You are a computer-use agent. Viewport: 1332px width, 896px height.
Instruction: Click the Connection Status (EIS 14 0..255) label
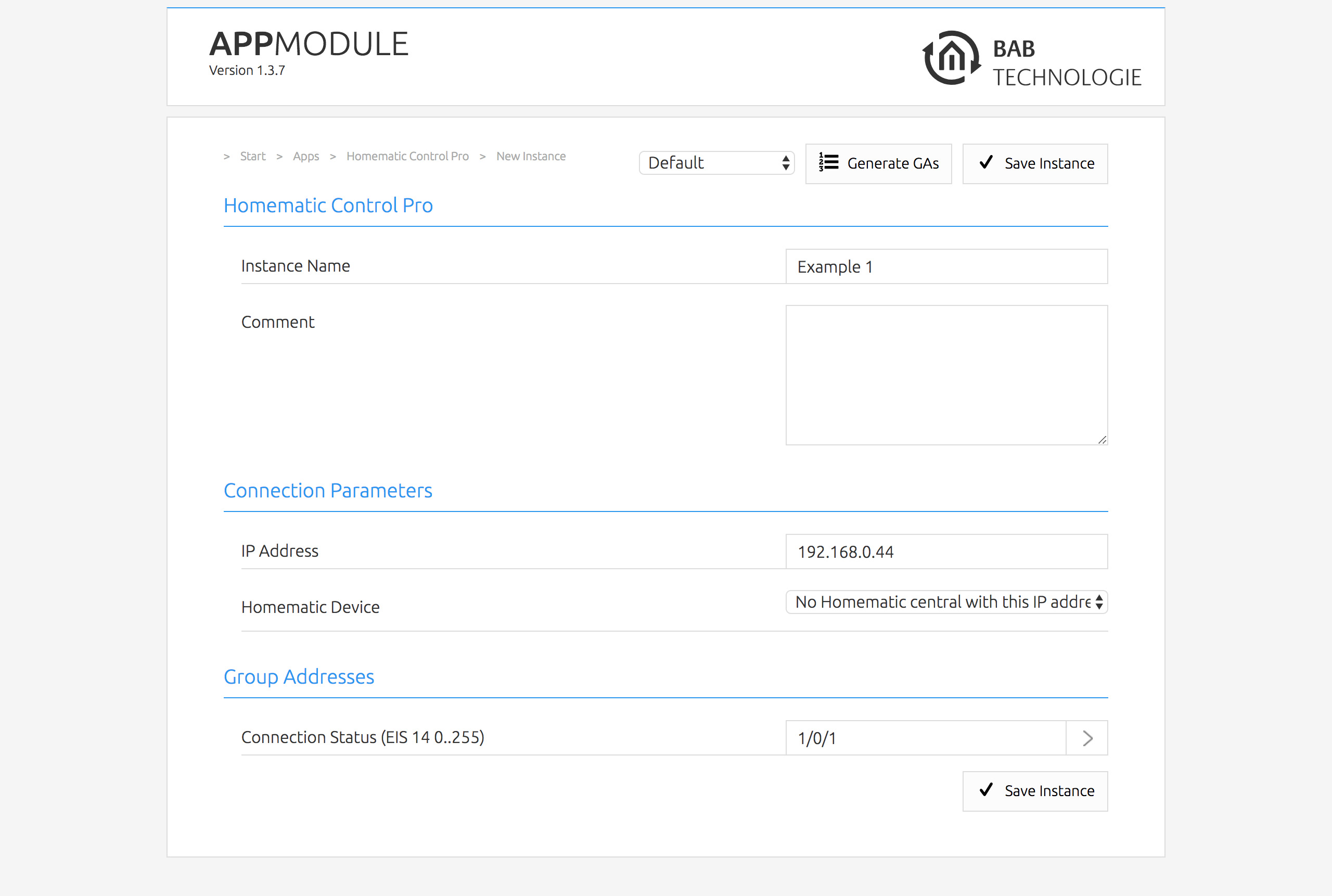(363, 737)
